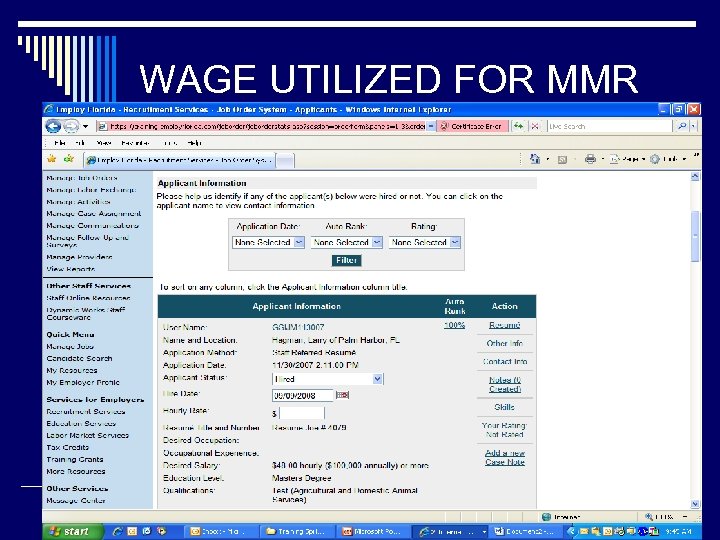The image size is (720, 540).
Task: Click Other Info in Action column
Action: pos(505,343)
